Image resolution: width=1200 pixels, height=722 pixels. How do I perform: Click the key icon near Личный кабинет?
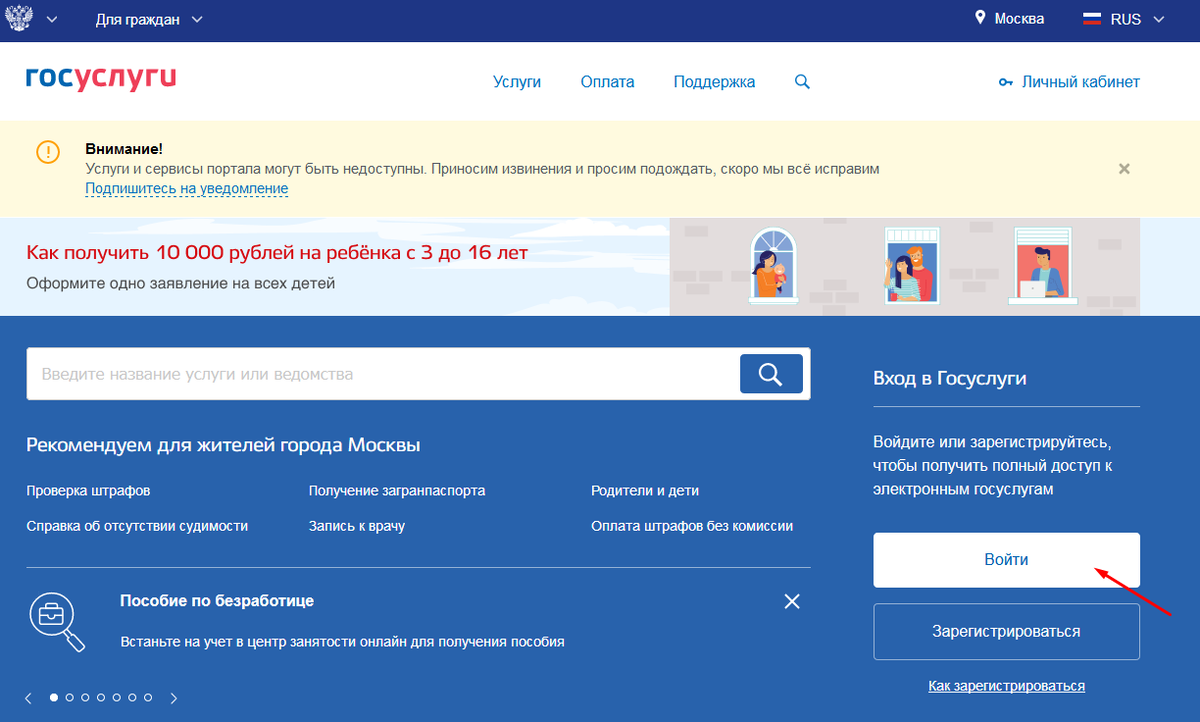point(1006,82)
